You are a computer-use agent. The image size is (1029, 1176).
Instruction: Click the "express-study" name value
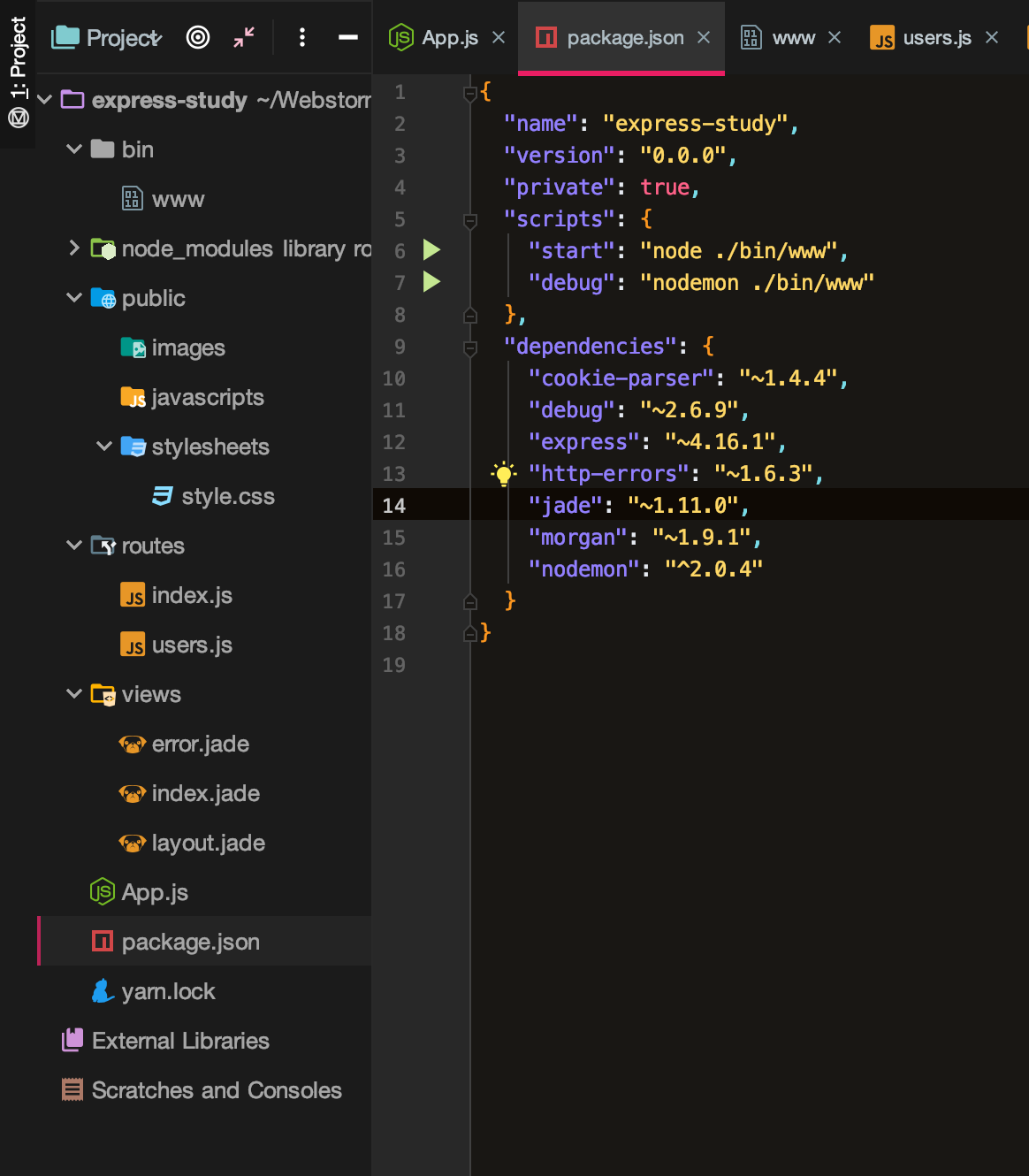(695, 124)
